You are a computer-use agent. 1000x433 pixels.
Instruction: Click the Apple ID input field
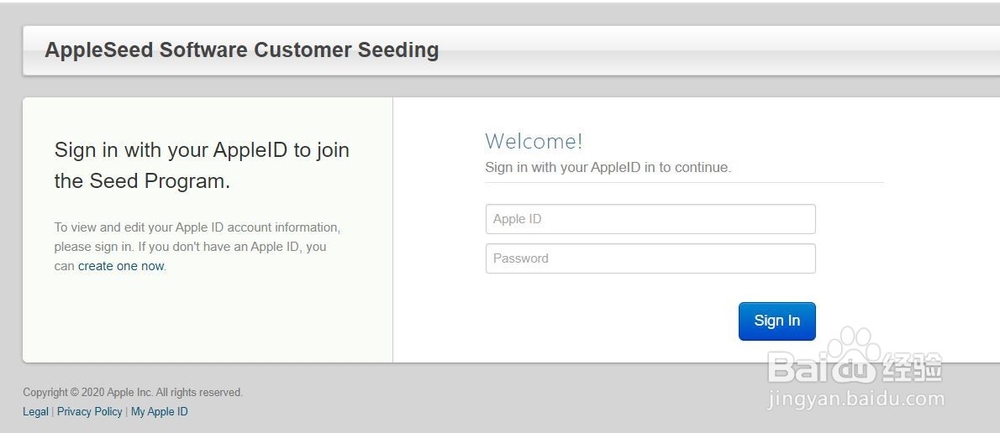pos(651,219)
